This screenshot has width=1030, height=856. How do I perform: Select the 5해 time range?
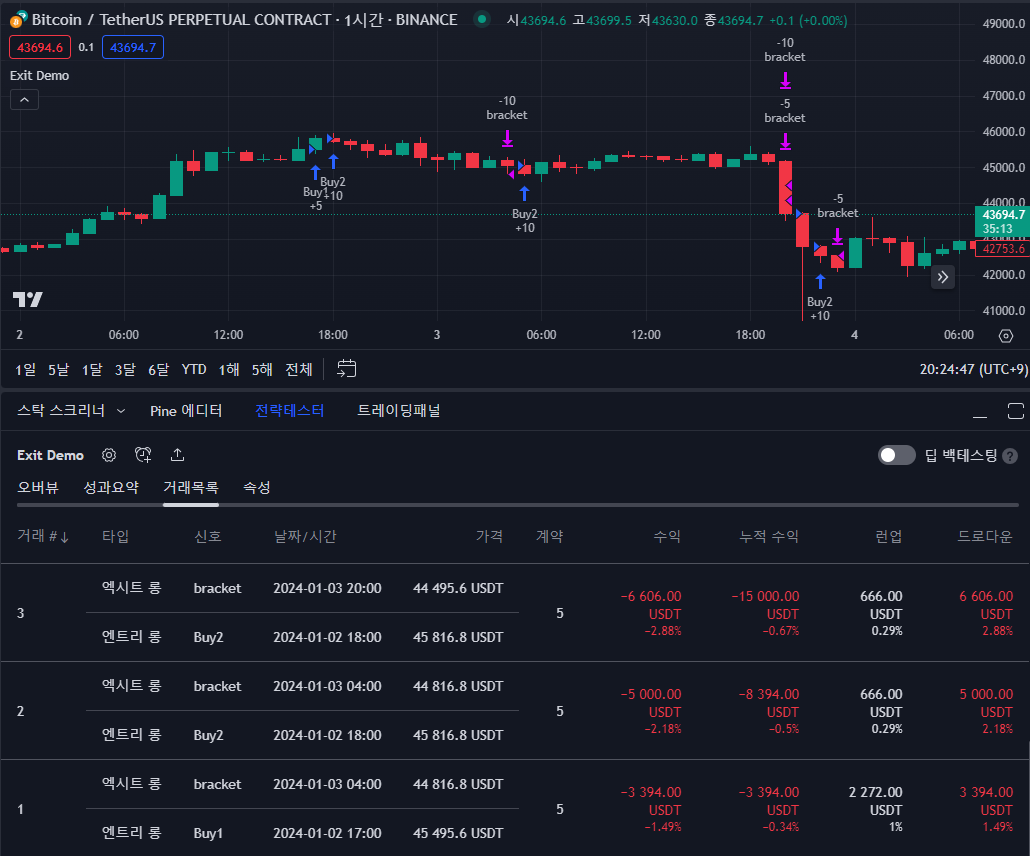[x=262, y=369]
